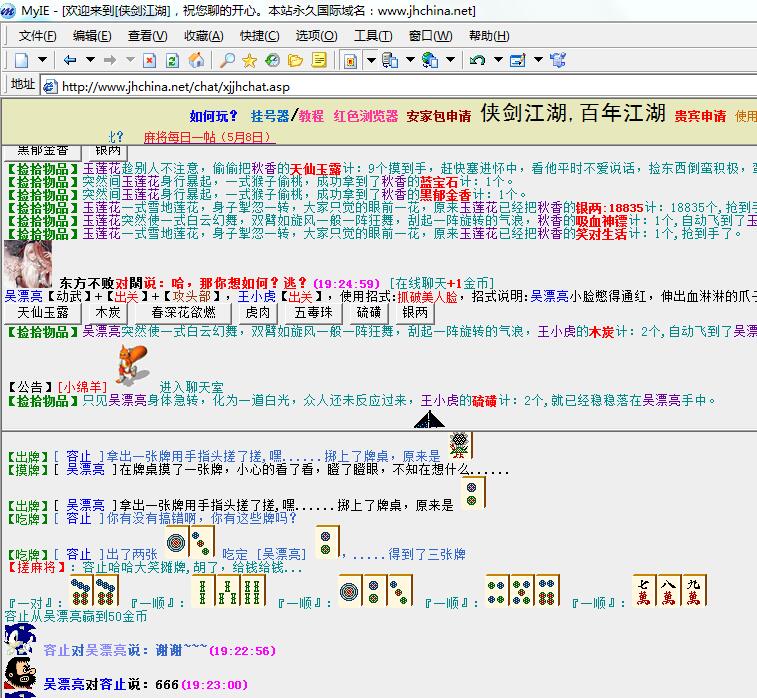Open the 安家包申请 link
Viewport: 757px width, 698px height.
[438, 116]
